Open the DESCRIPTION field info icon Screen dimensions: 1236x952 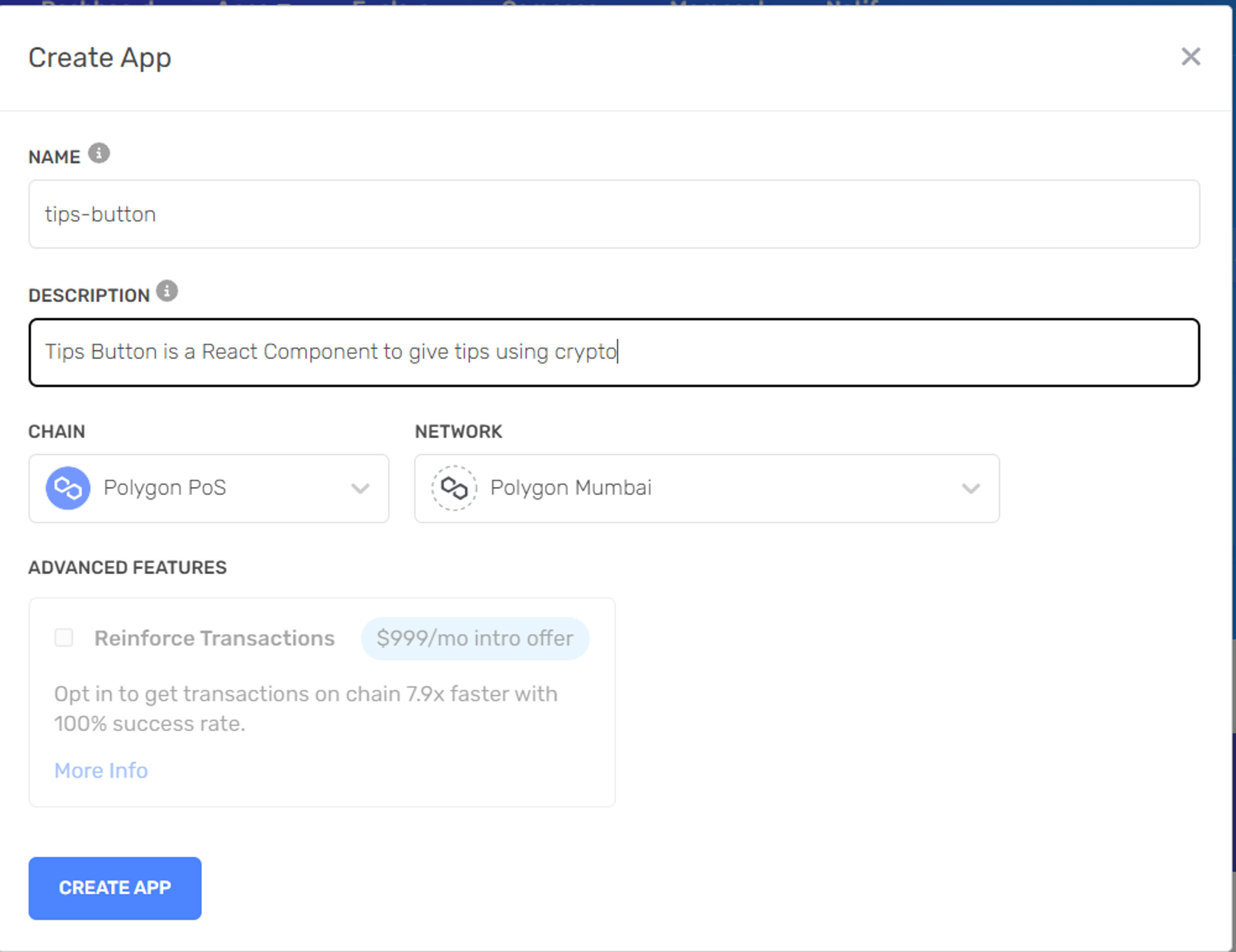[167, 291]
